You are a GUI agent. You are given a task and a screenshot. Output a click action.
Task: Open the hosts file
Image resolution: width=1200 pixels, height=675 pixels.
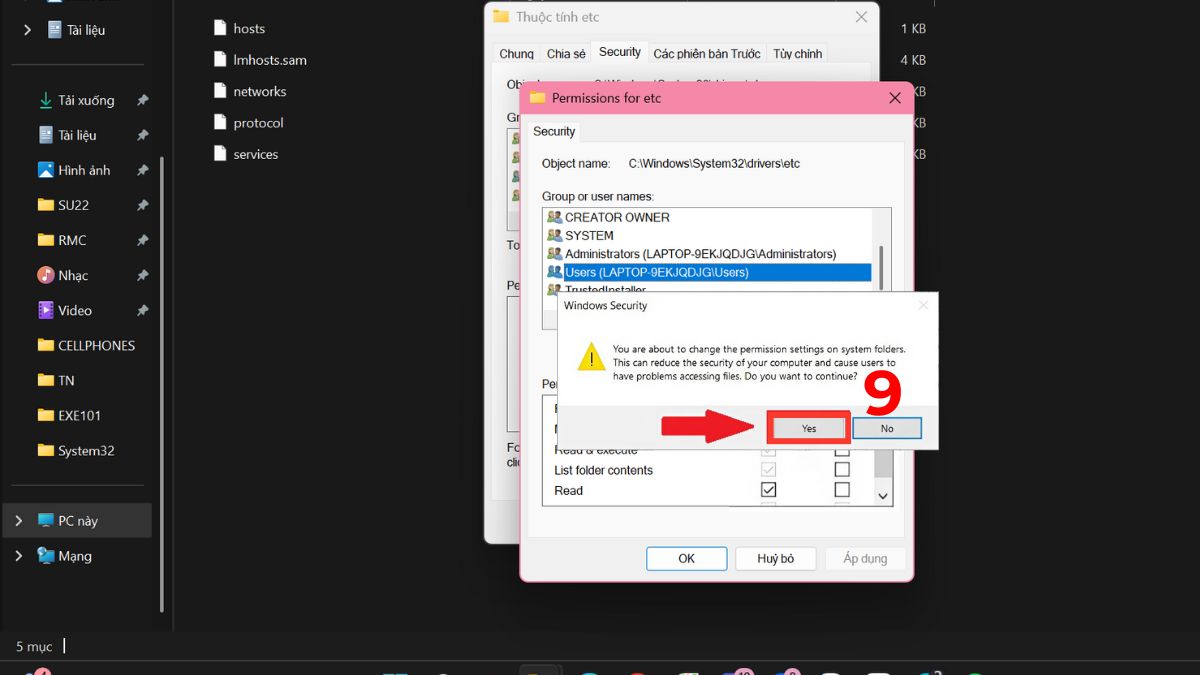click(x=249, y=28)
